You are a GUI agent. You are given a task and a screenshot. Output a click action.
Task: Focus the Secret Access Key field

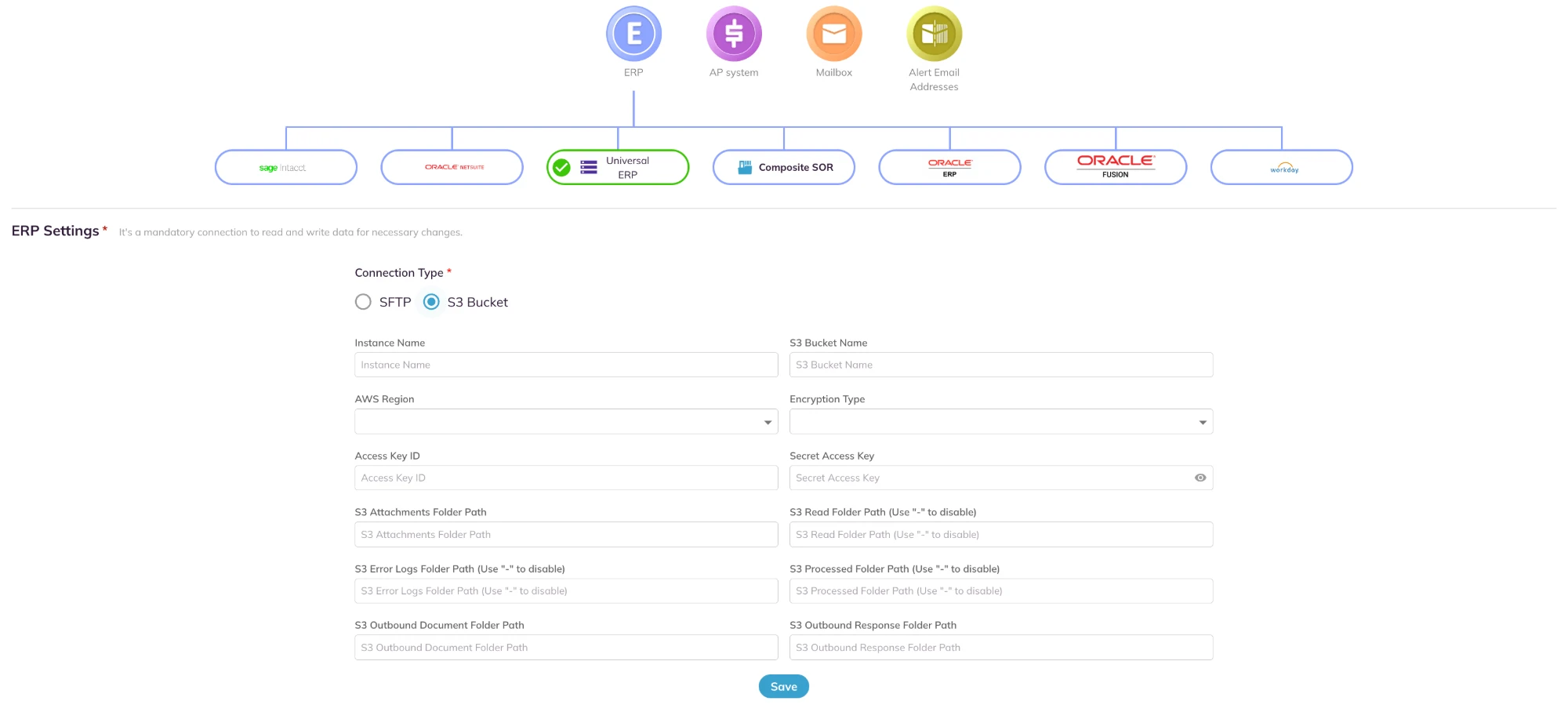1001,478
